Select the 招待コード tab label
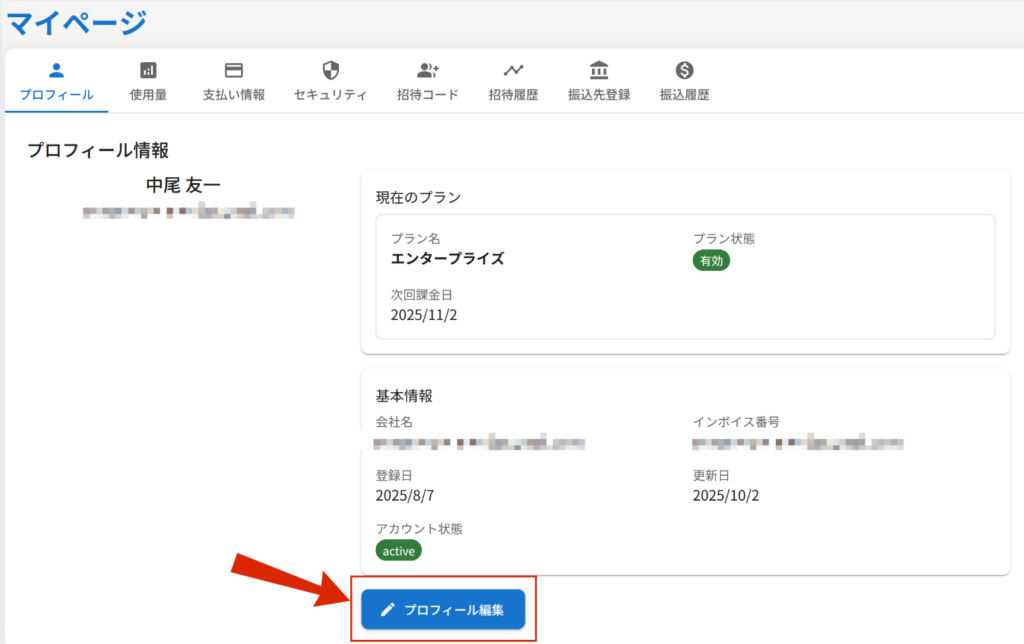The width and height of the screenshot is (1024, 644). (x=428, y=96)
